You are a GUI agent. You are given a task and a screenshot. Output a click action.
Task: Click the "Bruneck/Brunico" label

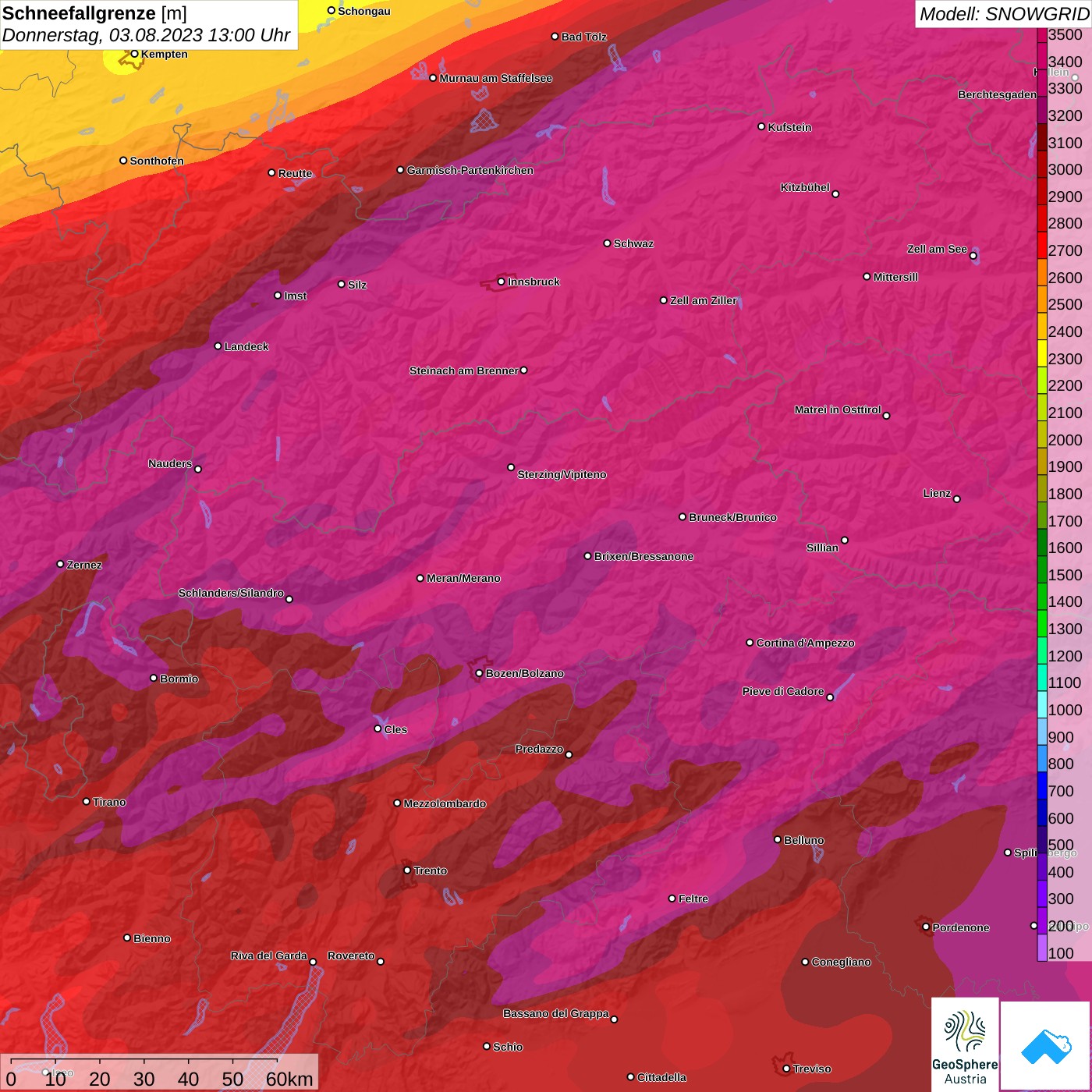(732, 517)
